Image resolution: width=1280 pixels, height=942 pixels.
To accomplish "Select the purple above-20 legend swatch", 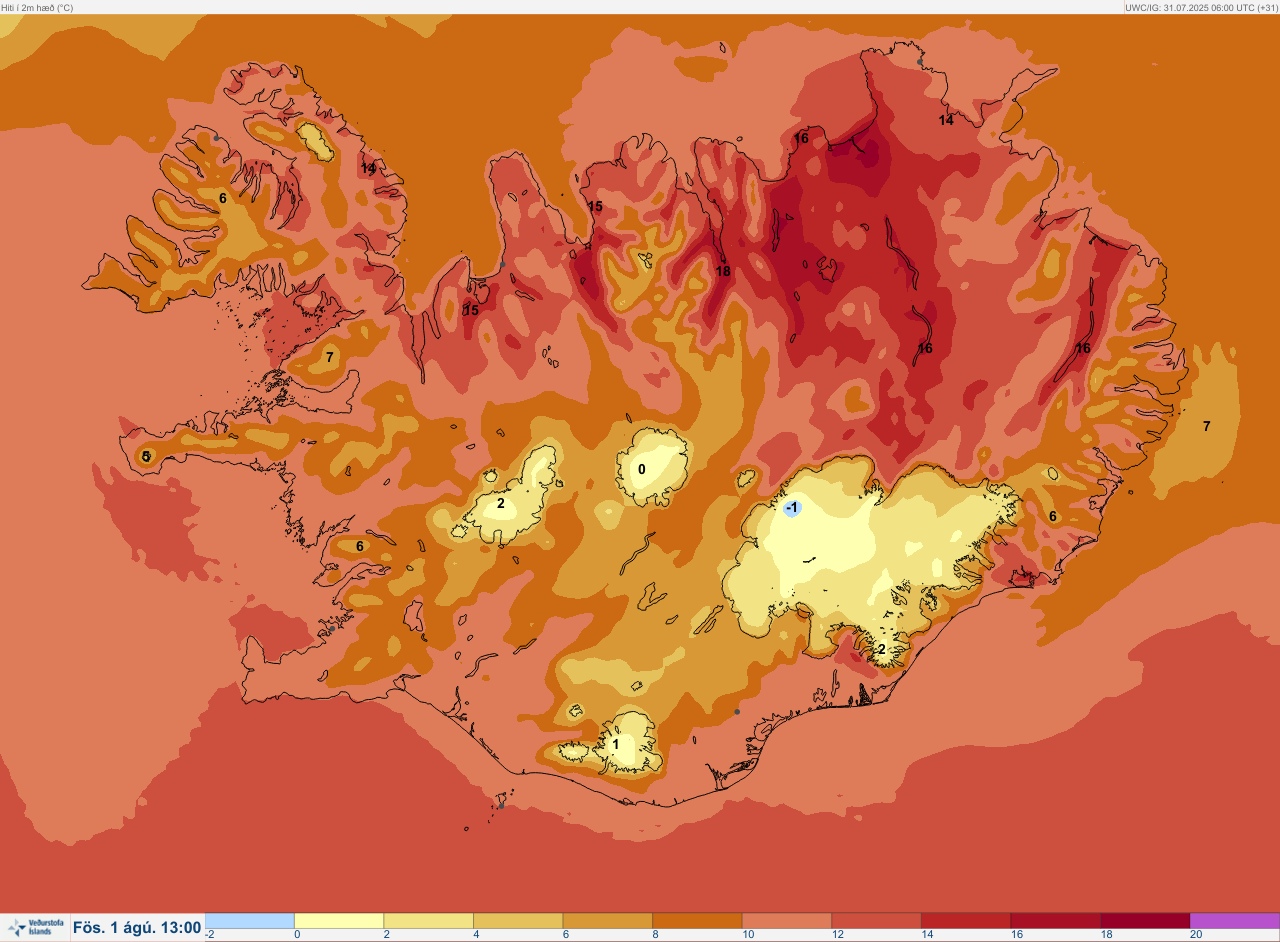I will pyautogui.click(x=1234, y=921).
